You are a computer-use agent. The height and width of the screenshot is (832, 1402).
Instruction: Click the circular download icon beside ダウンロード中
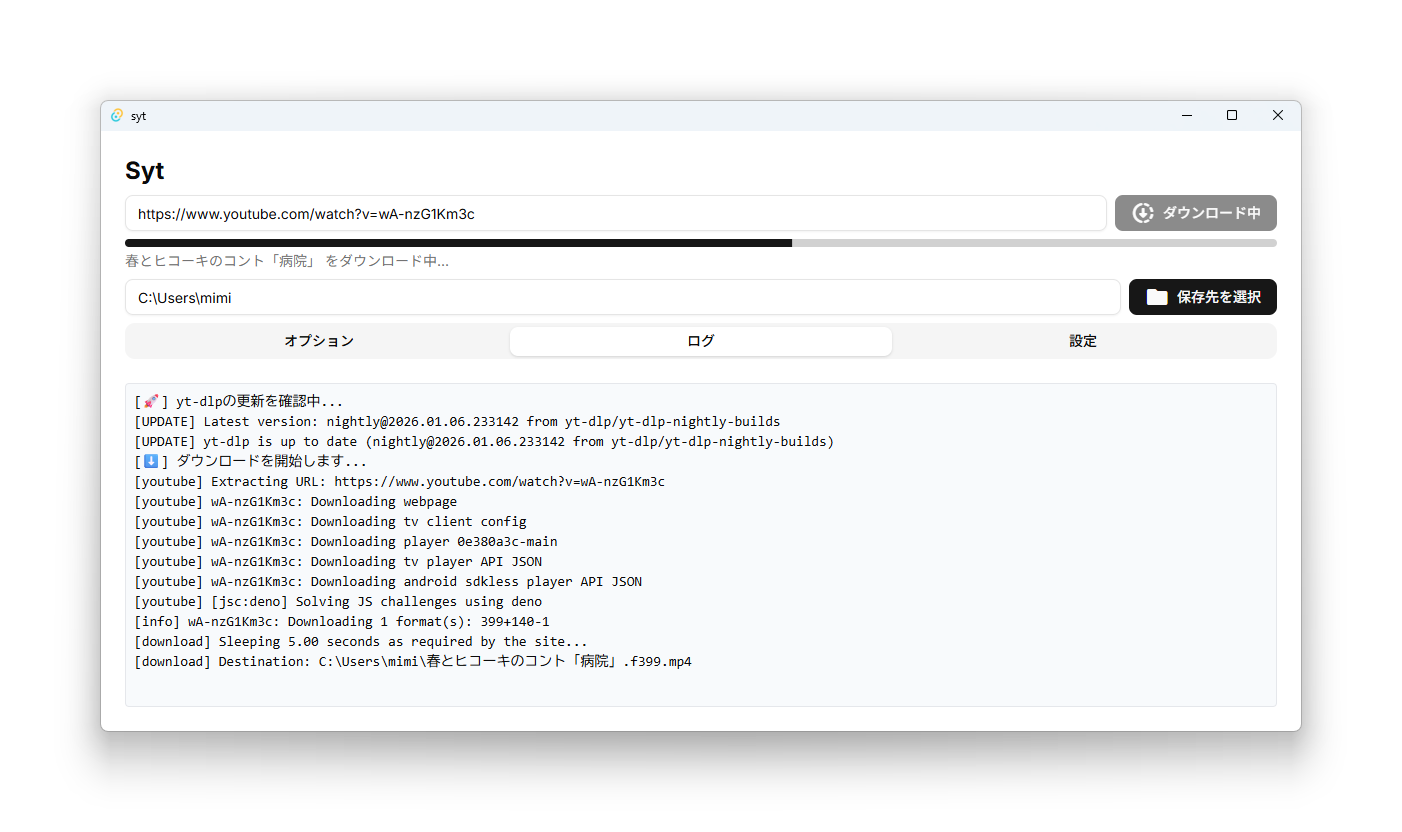pyautogui.click(x=1142, y=213)
